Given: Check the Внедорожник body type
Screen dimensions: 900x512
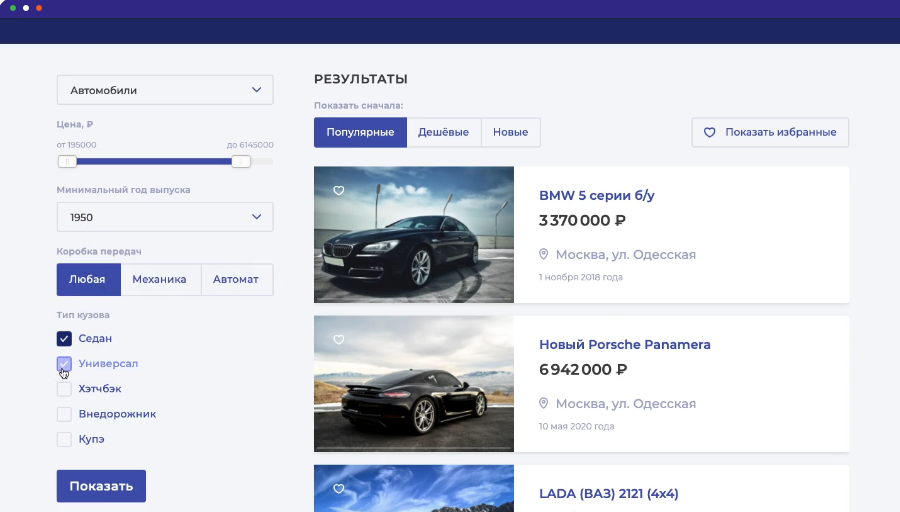Looking at the screenshot, I should click(x=64, y=413).
